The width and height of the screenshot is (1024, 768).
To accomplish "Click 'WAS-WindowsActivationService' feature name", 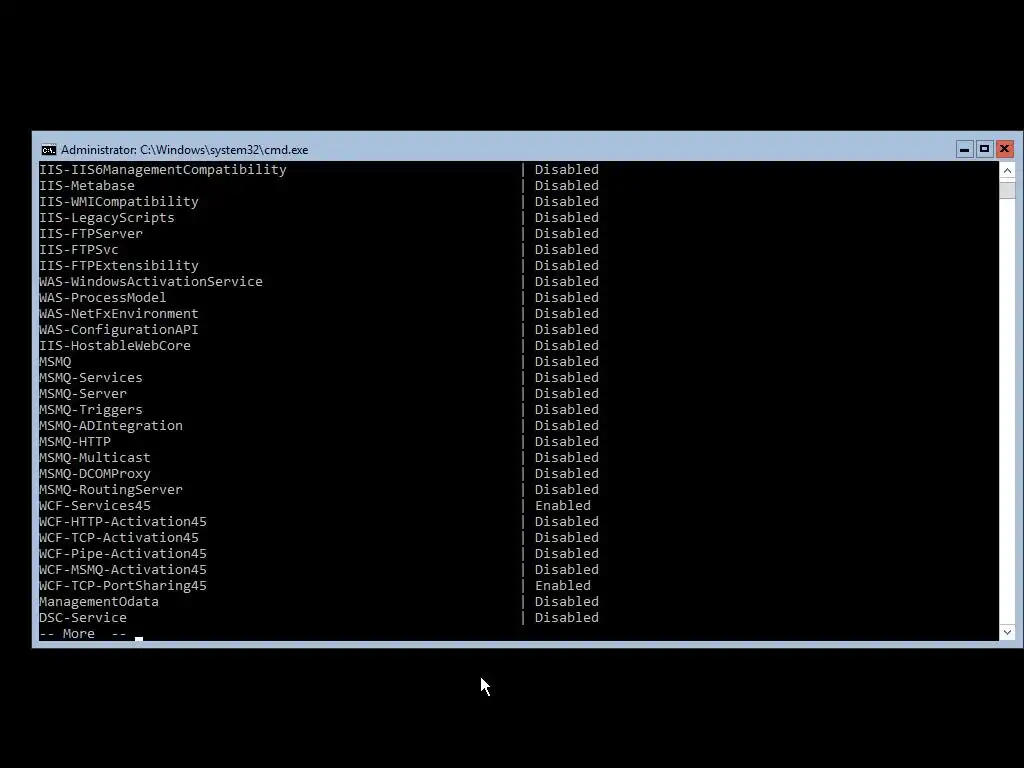I will [x=151, y=281].
